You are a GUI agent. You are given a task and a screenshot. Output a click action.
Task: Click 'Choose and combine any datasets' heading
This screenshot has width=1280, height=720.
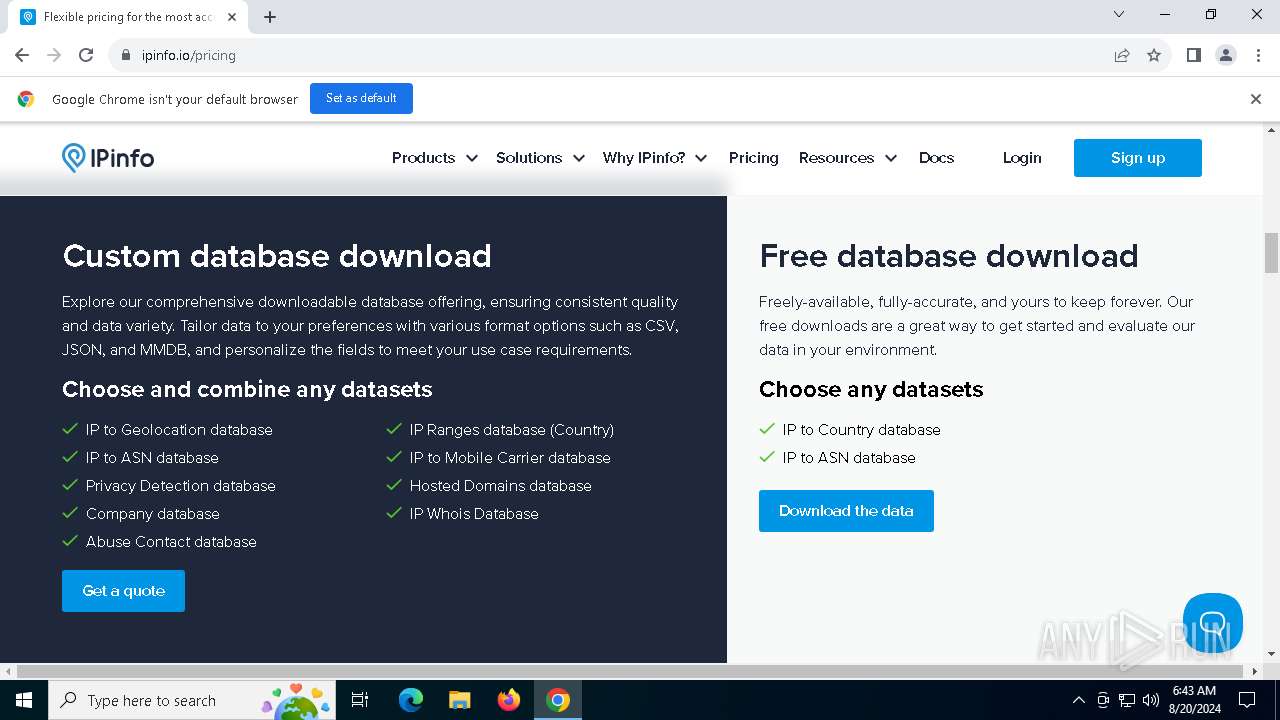pos(247,389)
